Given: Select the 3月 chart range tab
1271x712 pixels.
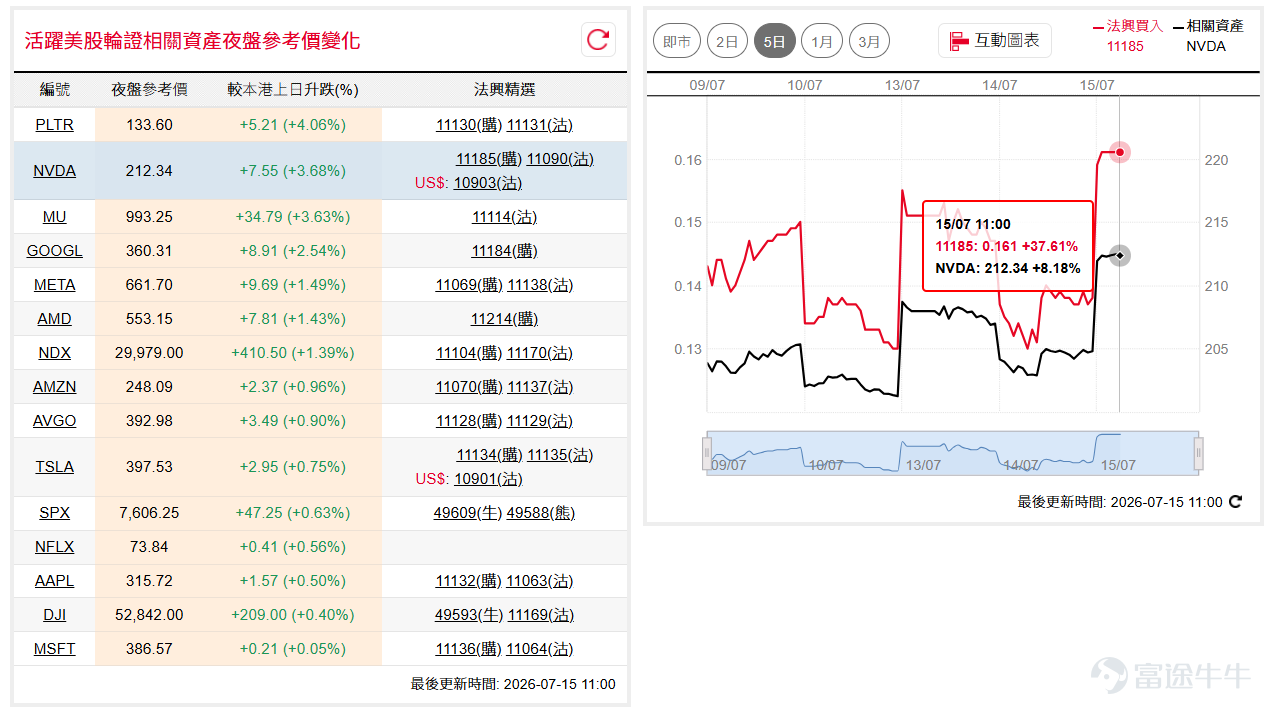Looking at the screenshot, I should click(x=869, y=42).
